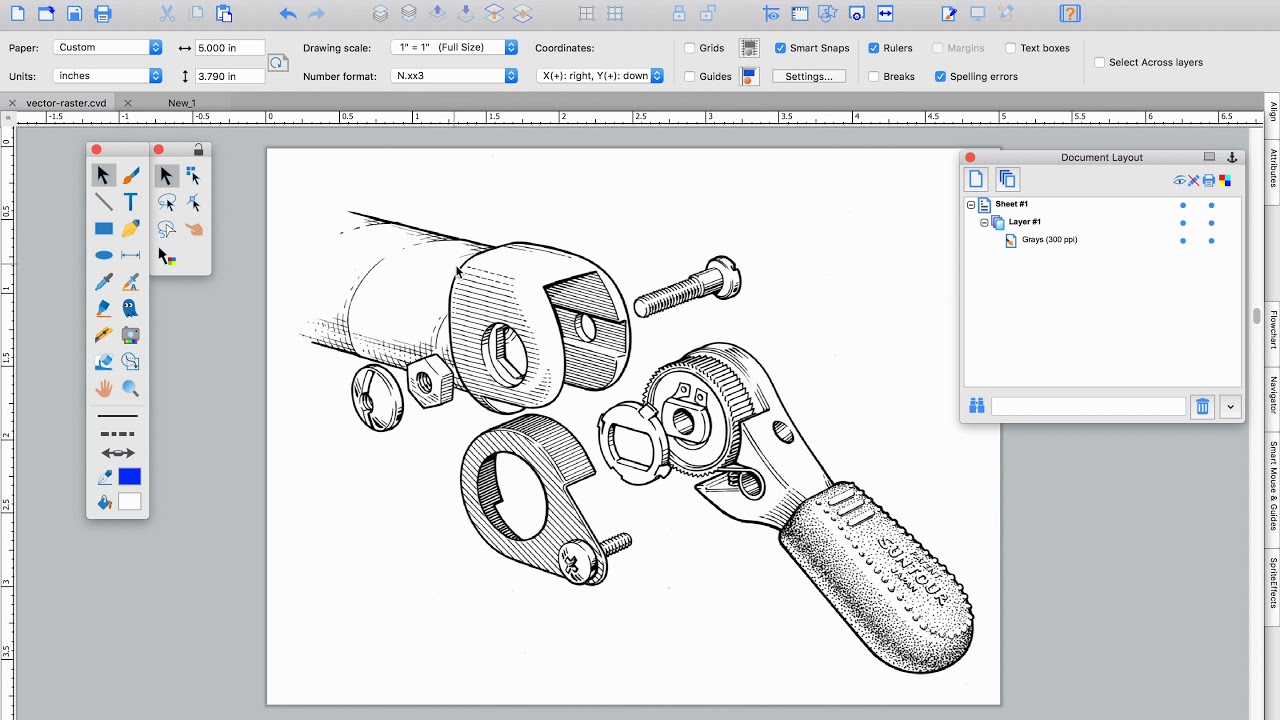This screenshot has width=1280, height=720.
Task: Collapse the Sheet #1 tree node
Action: [971, 204]
